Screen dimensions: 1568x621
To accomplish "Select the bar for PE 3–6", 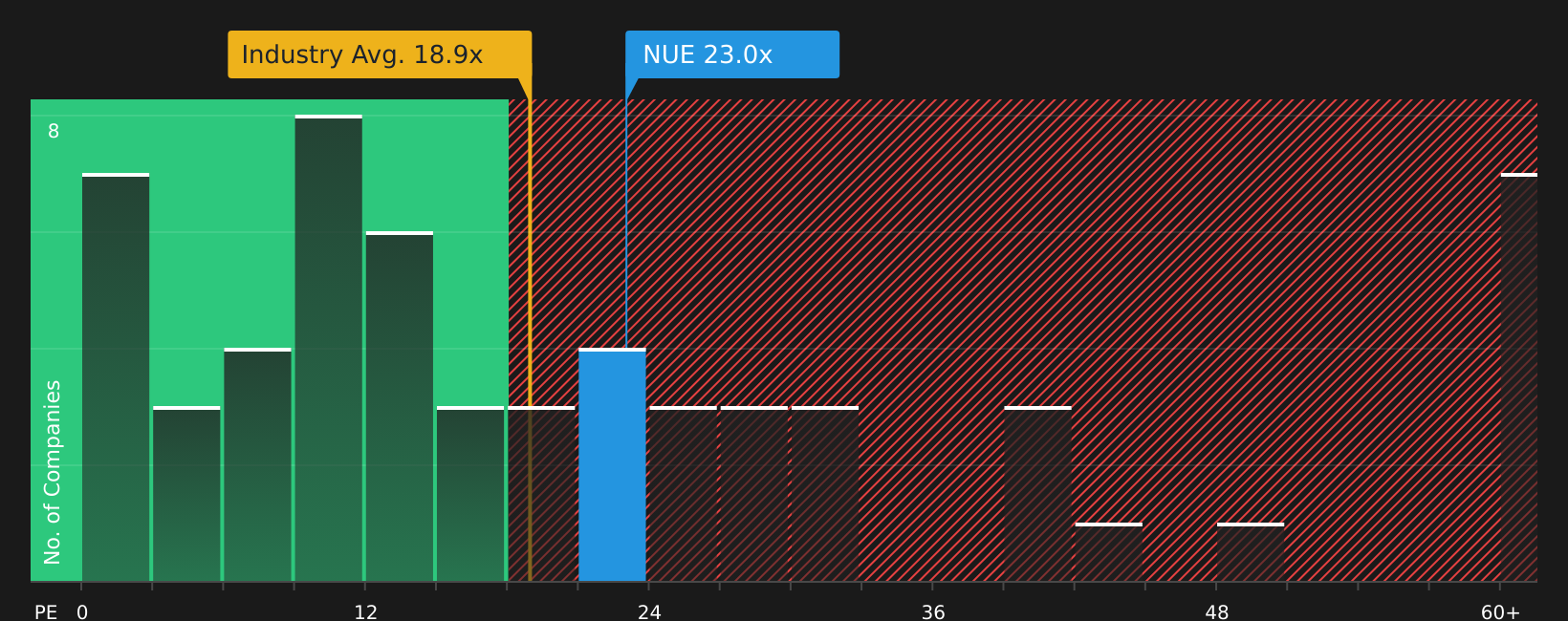I will click(186, 494).
